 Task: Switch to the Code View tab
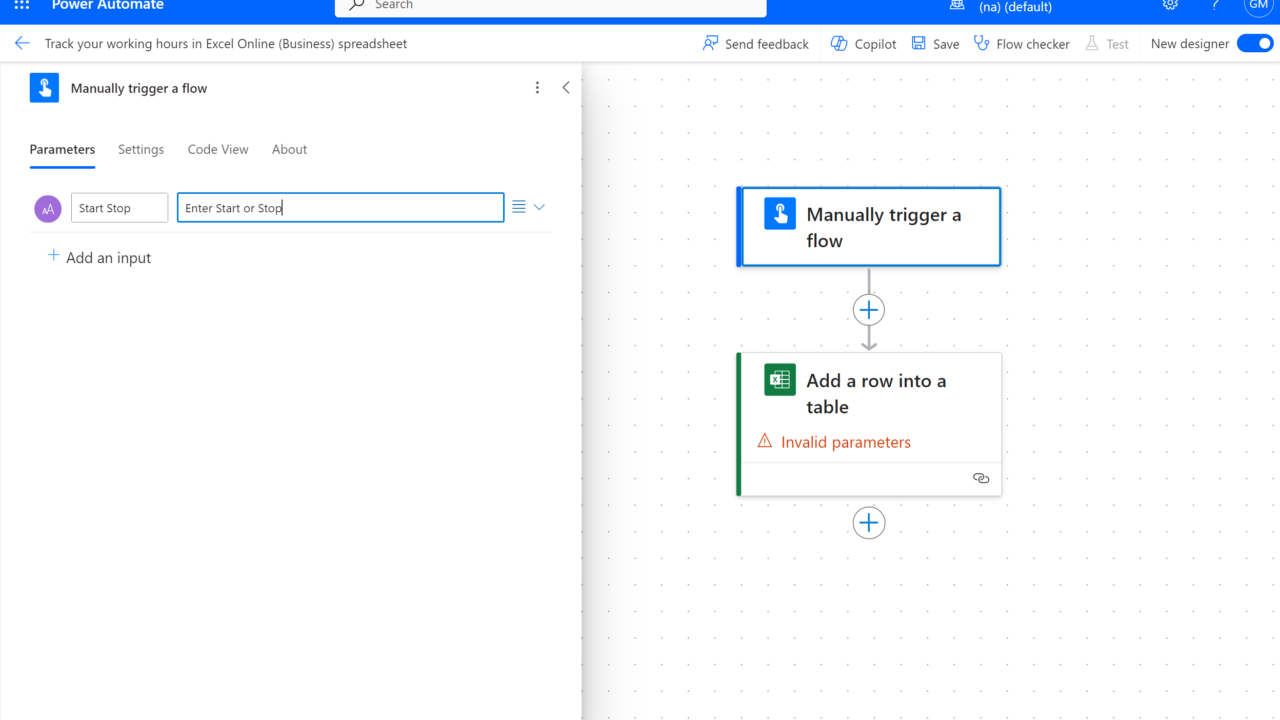218,150
